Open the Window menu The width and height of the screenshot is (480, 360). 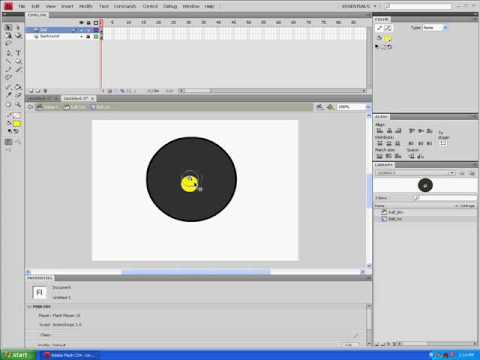pos(191,6)
